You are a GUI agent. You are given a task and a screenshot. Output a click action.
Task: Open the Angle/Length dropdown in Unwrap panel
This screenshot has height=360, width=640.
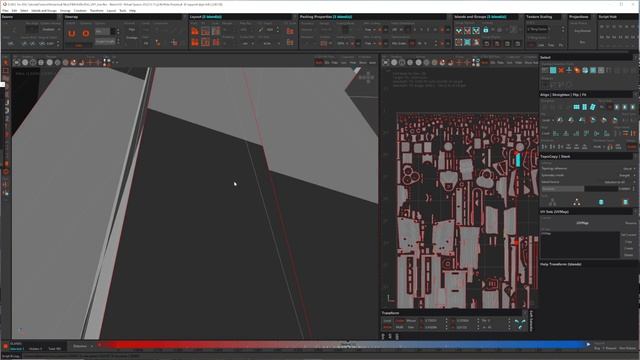click(105, 42)
